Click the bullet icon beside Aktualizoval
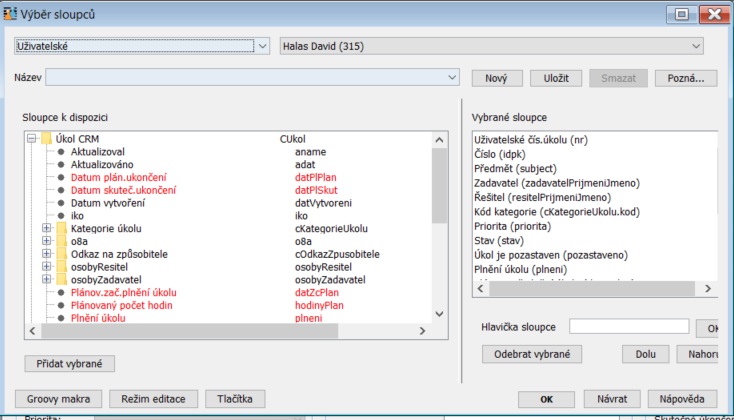The width and height of the screenshot is (734, 420). point(61,151)
